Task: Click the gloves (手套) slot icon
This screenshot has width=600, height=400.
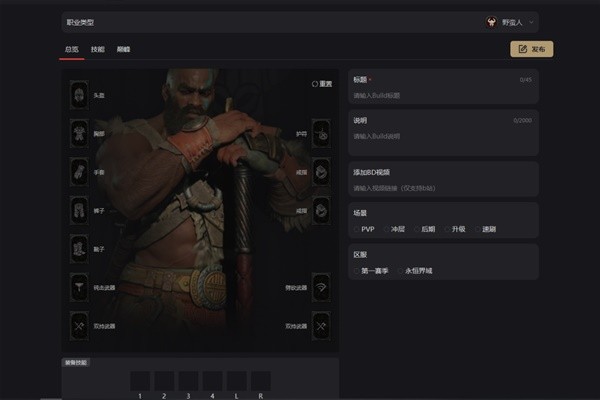Action: click(80, 171)
